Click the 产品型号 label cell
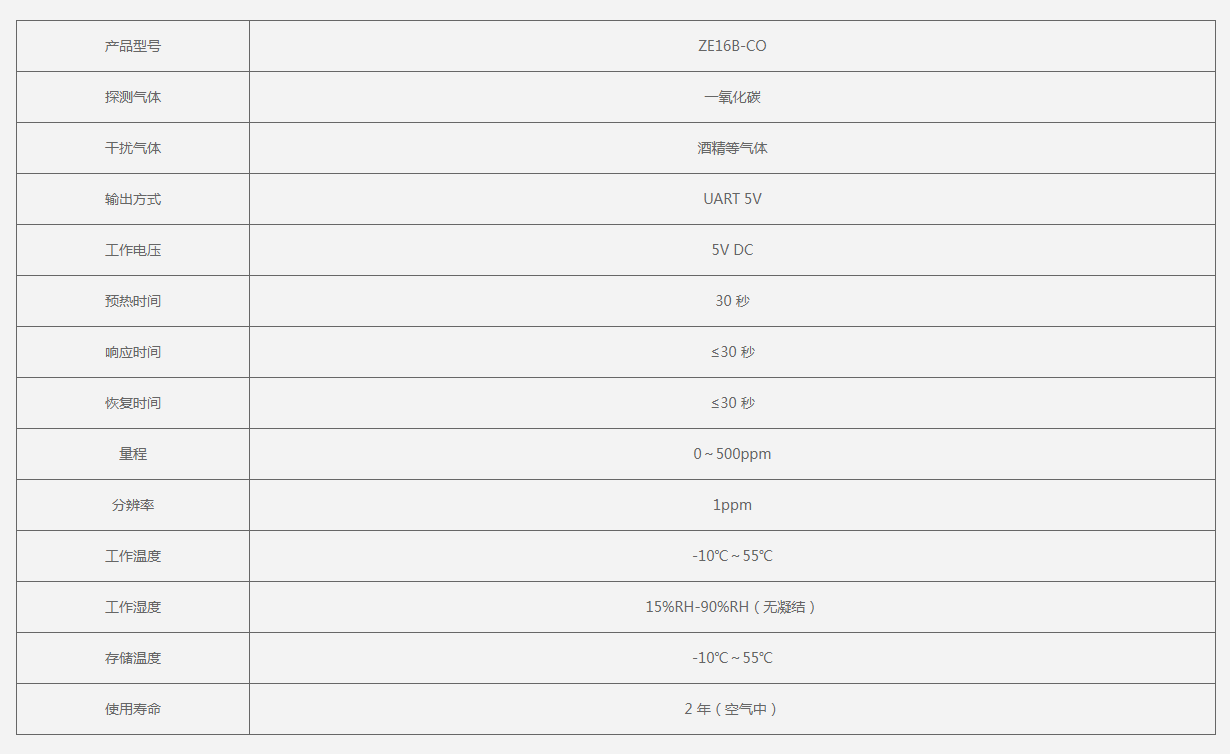The height and width of the screenshot is (754, 1230). point(133,47)
